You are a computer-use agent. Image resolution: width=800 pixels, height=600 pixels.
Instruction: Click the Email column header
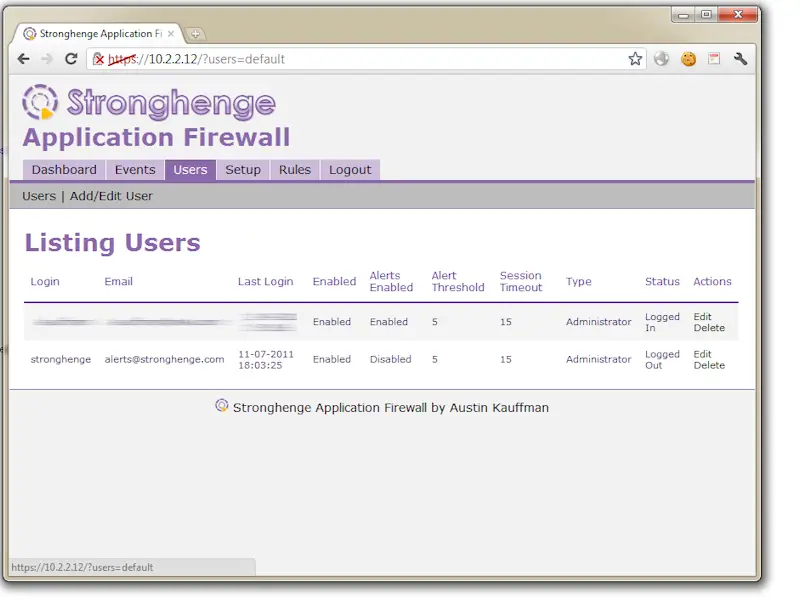coord(118,281)
